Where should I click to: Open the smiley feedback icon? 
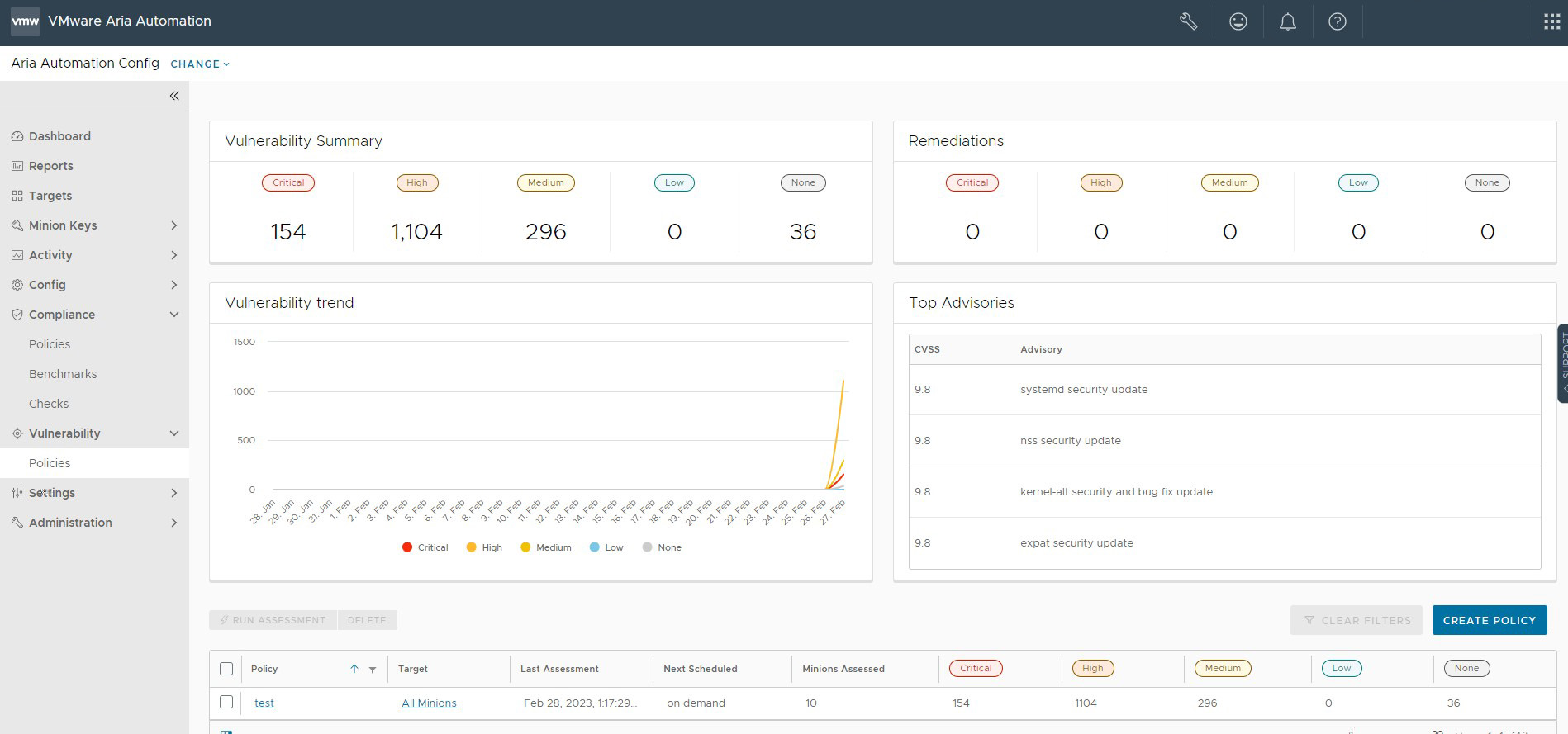coord(1238,21)
